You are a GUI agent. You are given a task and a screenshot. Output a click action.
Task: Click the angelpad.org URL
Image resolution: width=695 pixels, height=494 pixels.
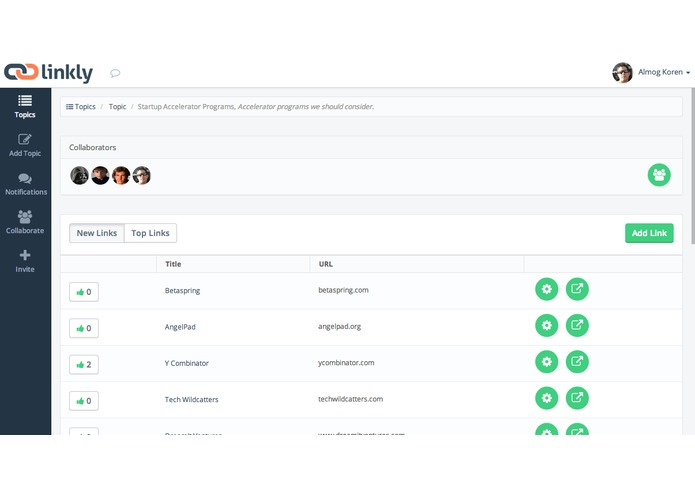(340, 327)
